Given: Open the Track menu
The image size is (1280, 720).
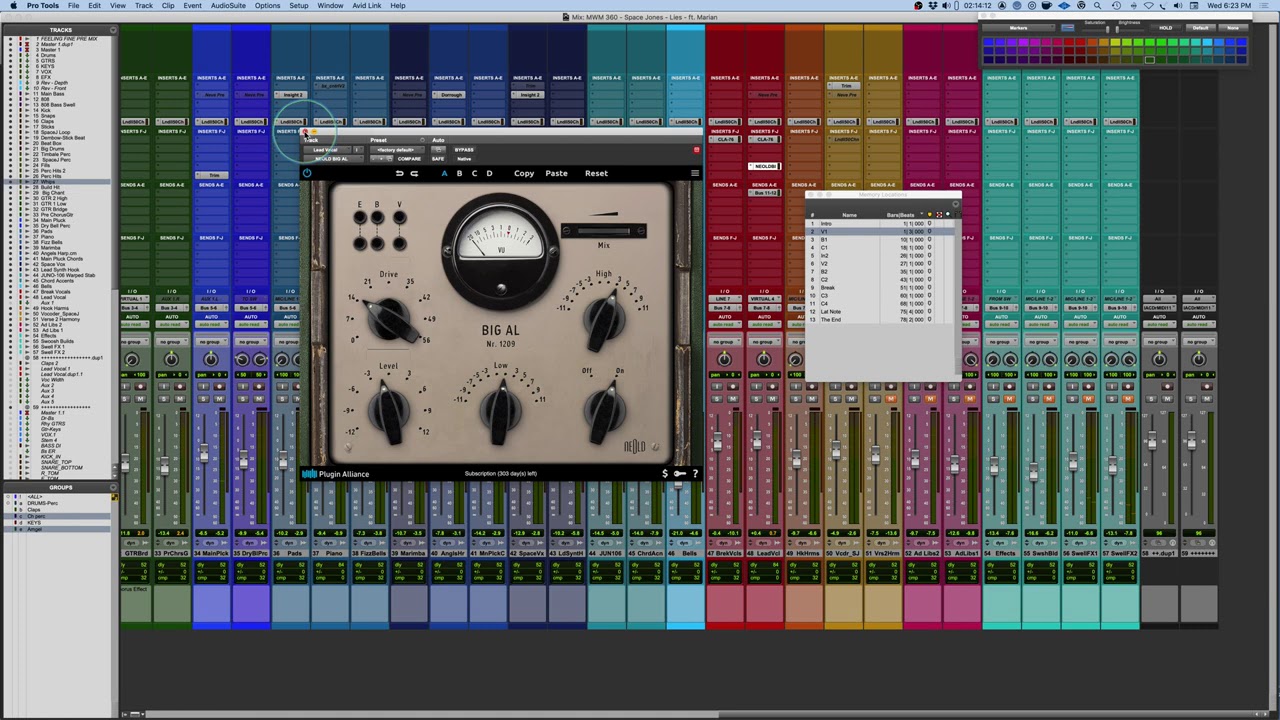Looking at the screenshot, I should (144, 6).
